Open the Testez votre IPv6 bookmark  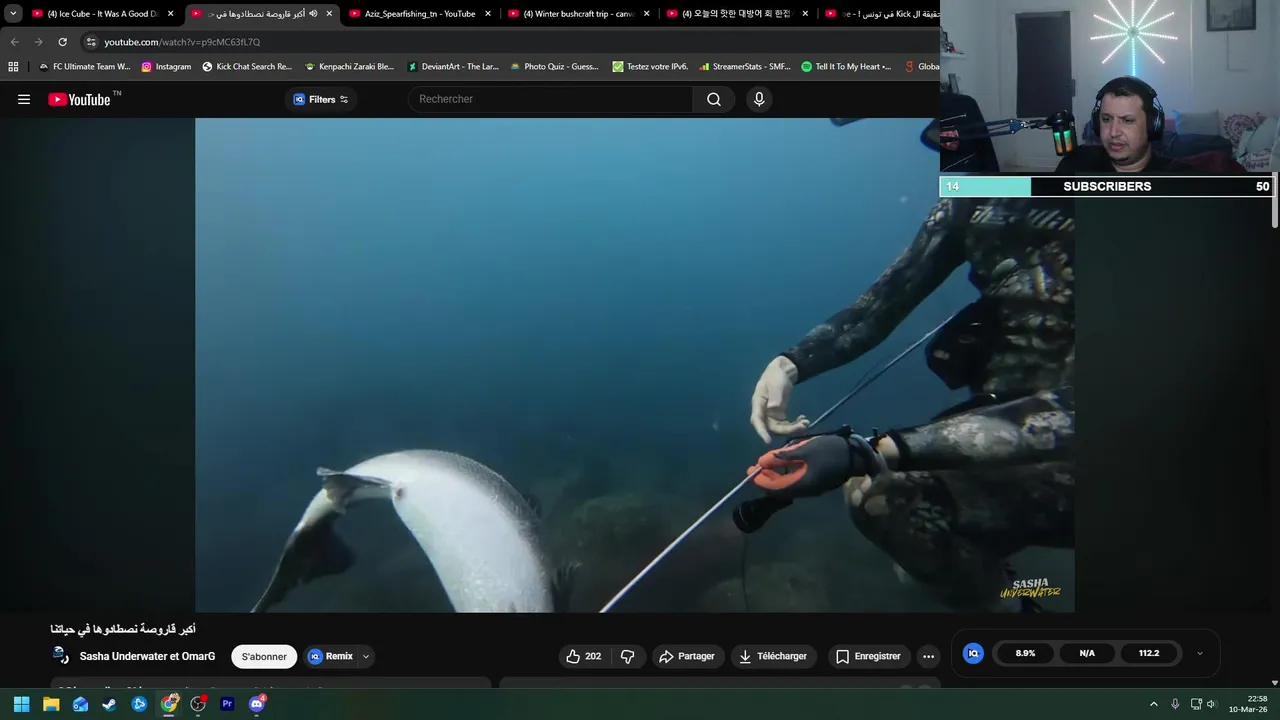click(x=651, y=67)
